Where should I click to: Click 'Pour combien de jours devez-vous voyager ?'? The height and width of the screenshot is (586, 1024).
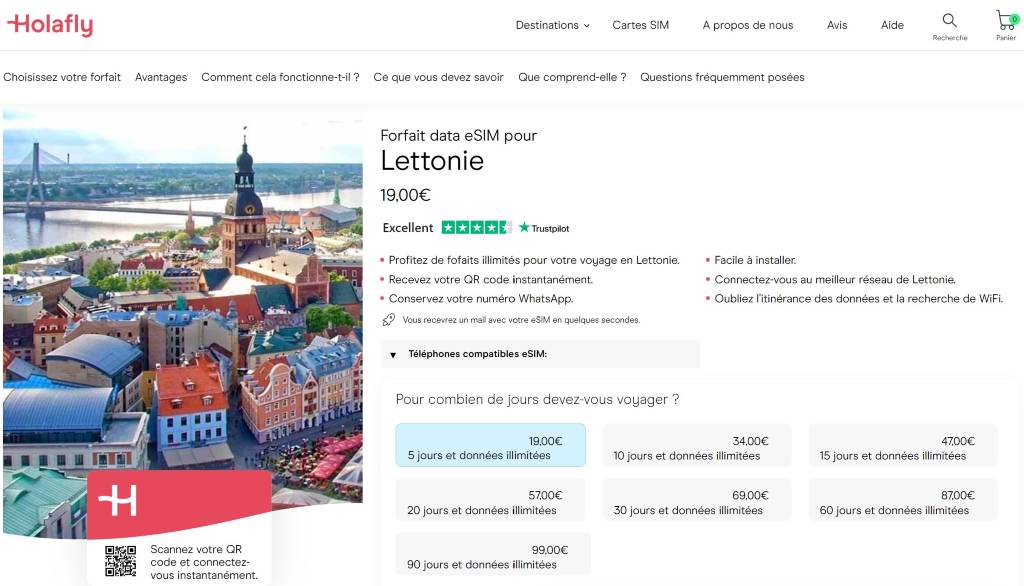click(537, 399)
